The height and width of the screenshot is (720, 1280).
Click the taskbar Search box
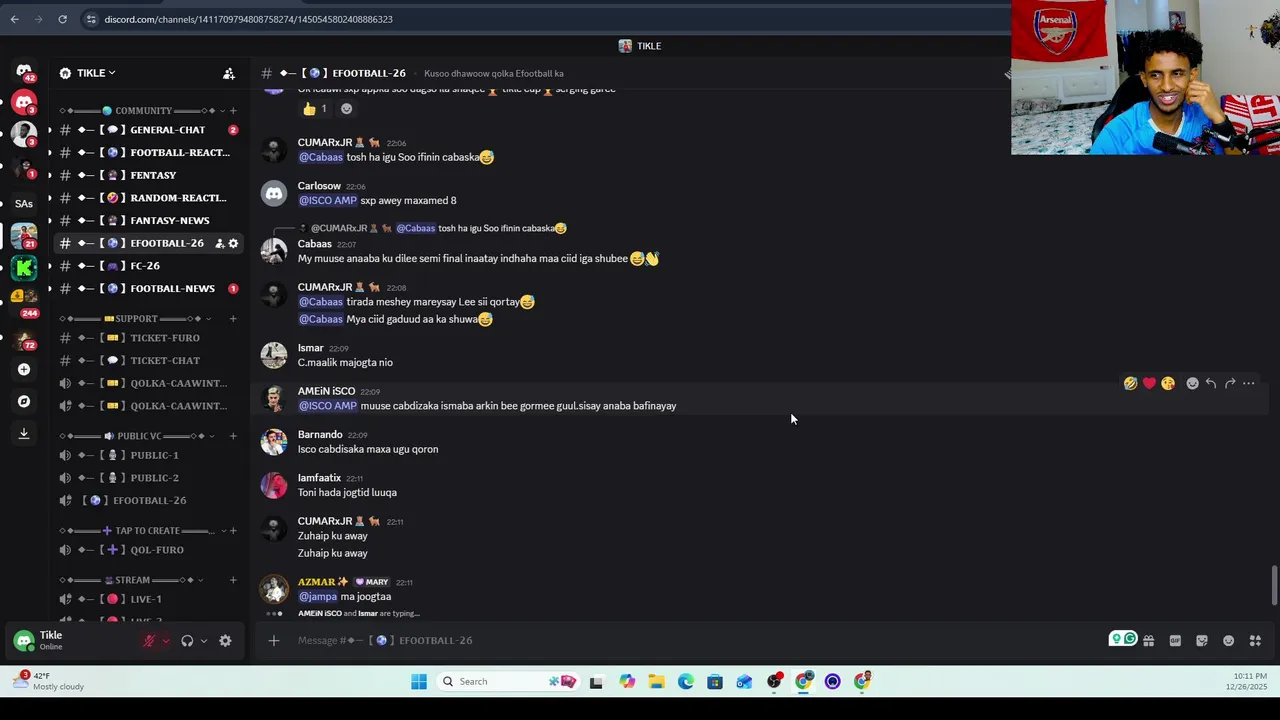point(508,682)
